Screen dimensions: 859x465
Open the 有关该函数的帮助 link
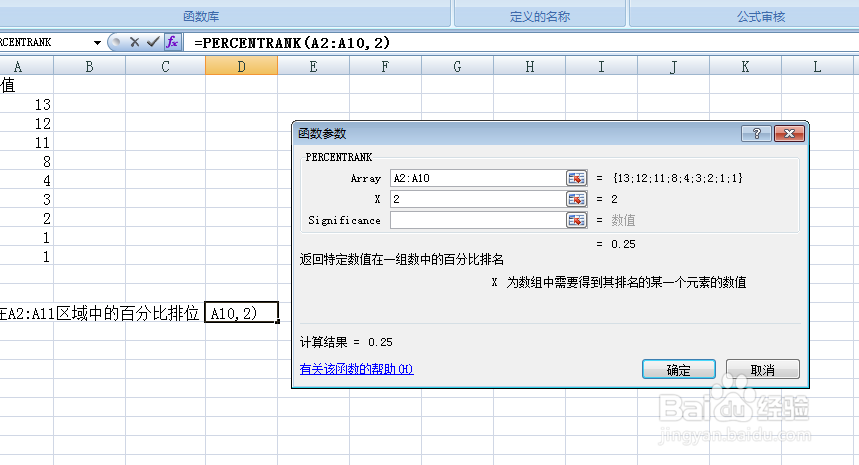click(357, 369)
